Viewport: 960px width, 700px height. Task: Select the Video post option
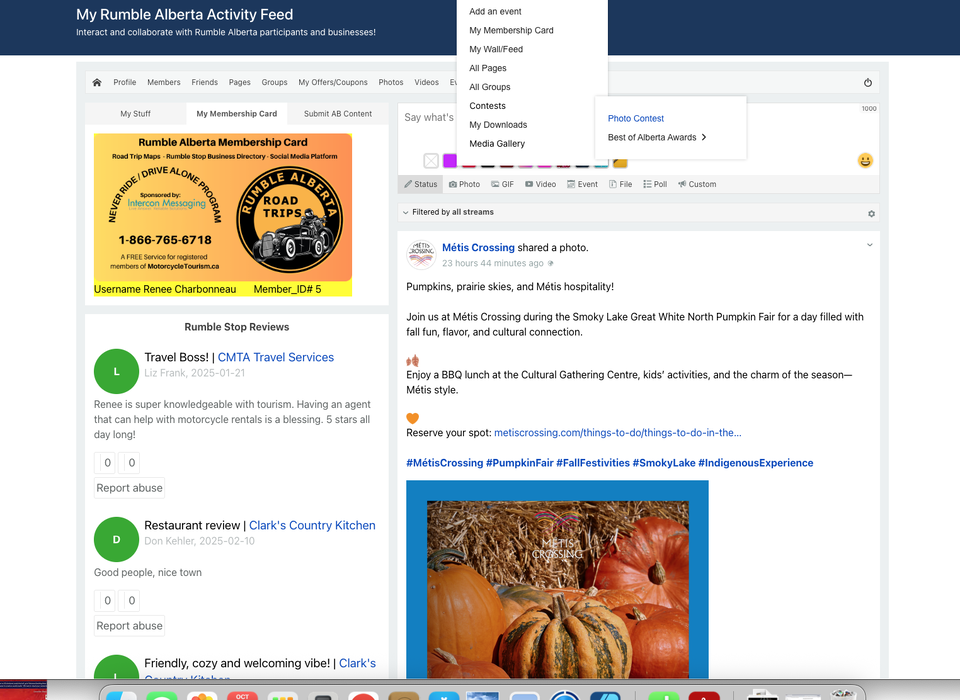click(540, 185)
